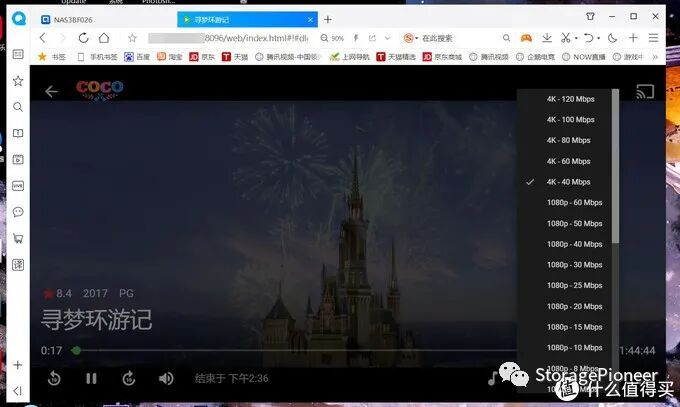Expand the bookmarks bar overflow chevron

click(x=655, y=57)
